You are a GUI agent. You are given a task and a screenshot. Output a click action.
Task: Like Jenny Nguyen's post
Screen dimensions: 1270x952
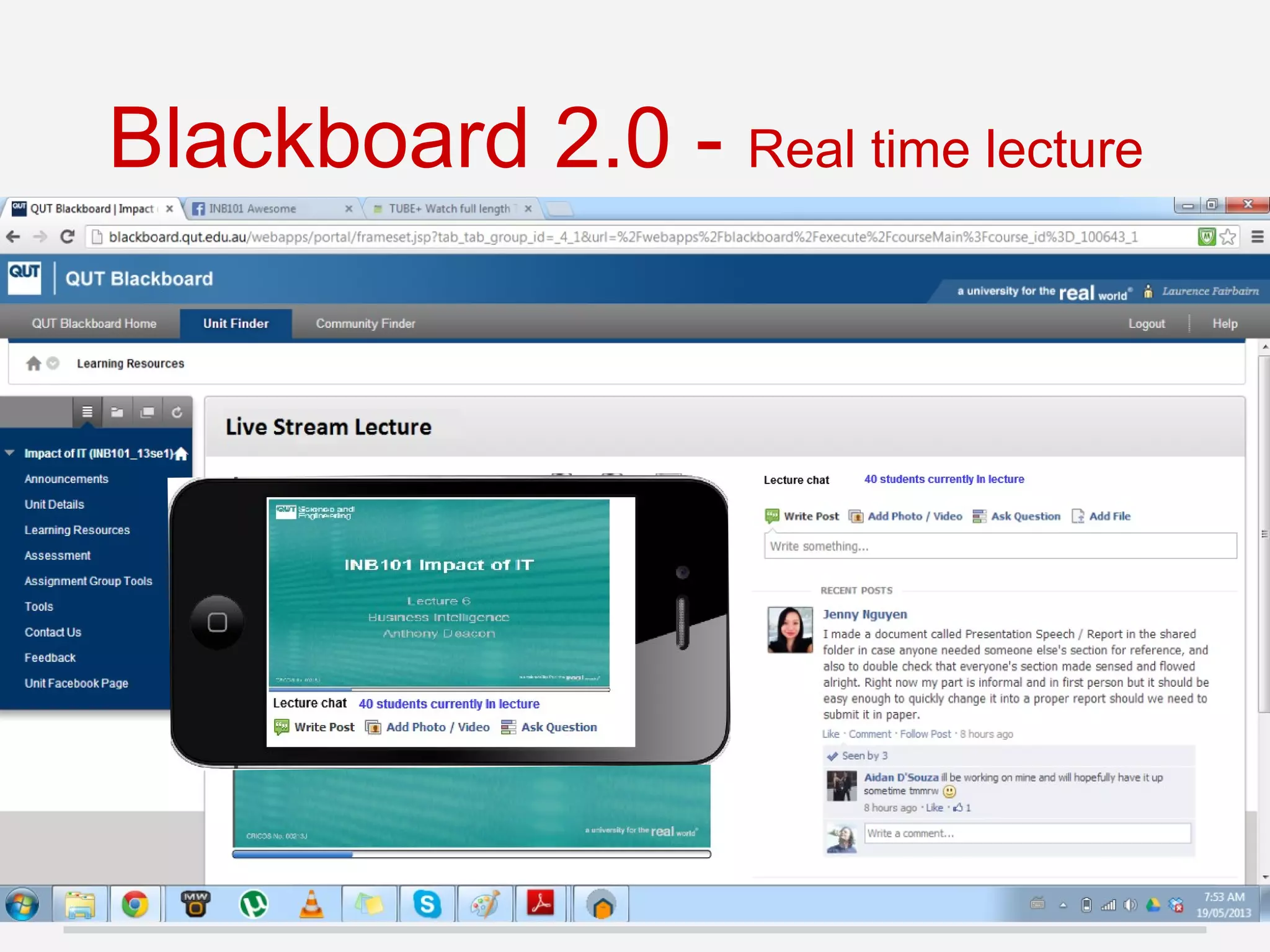click(x=830, y=734)
